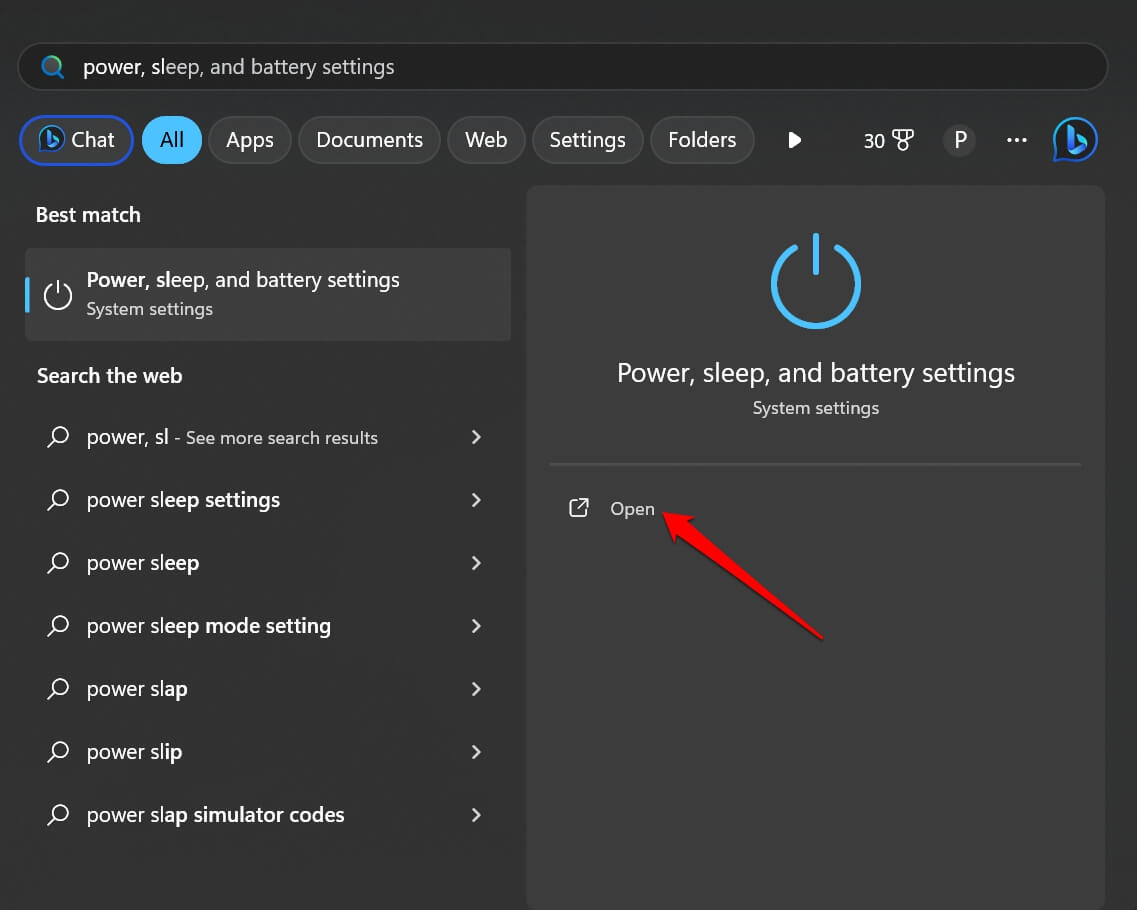Switch to the Apps filter
The width and height of the screenshot is (1137, 910).
click(249, 140)
